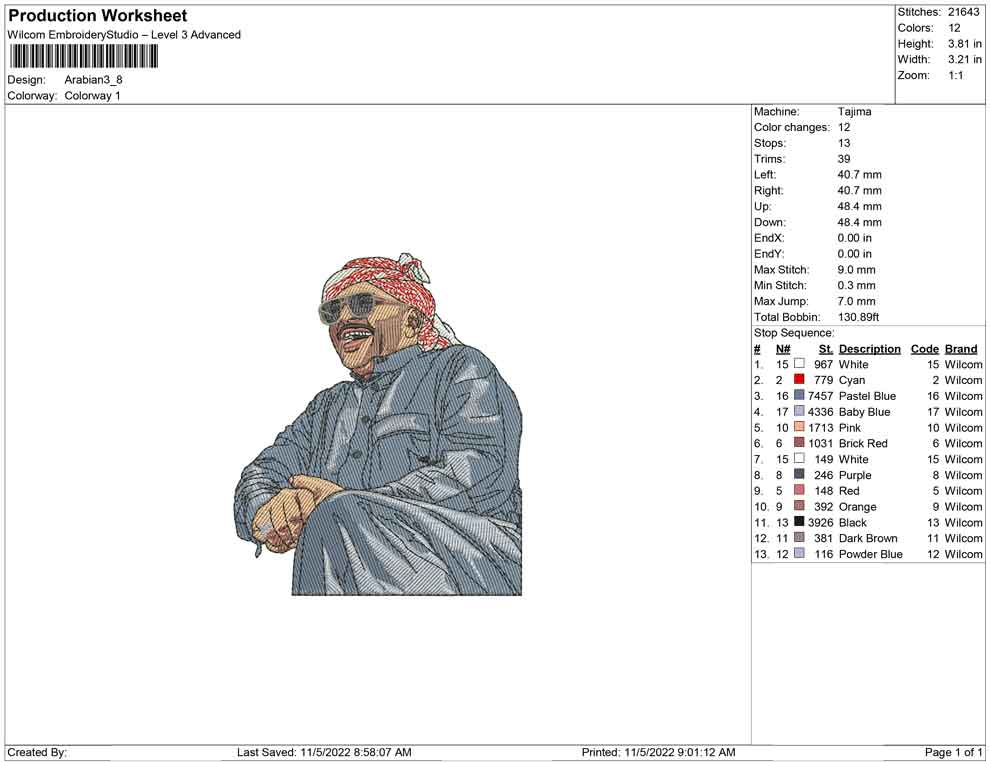Click the red Cyan swatch in stop 2

799,379
